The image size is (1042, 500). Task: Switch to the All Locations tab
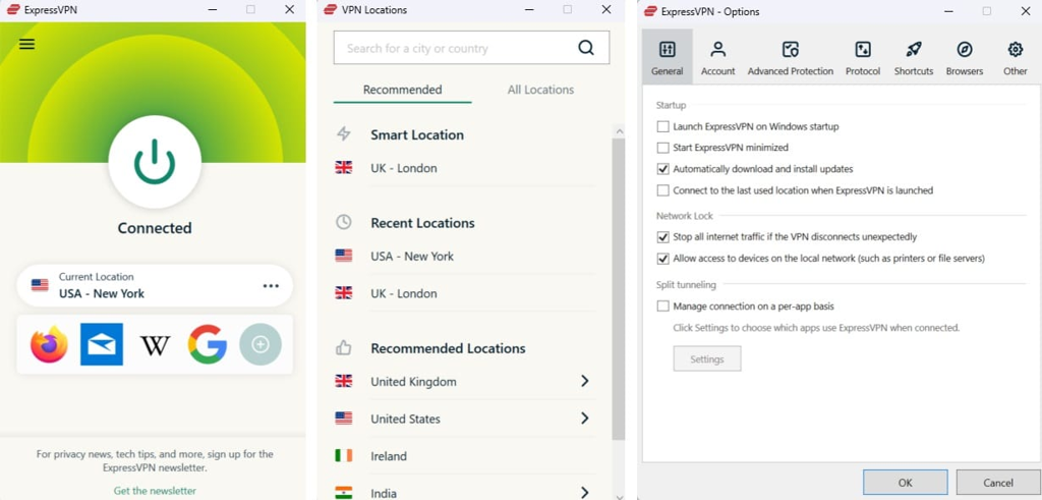(x=540, y=89)
